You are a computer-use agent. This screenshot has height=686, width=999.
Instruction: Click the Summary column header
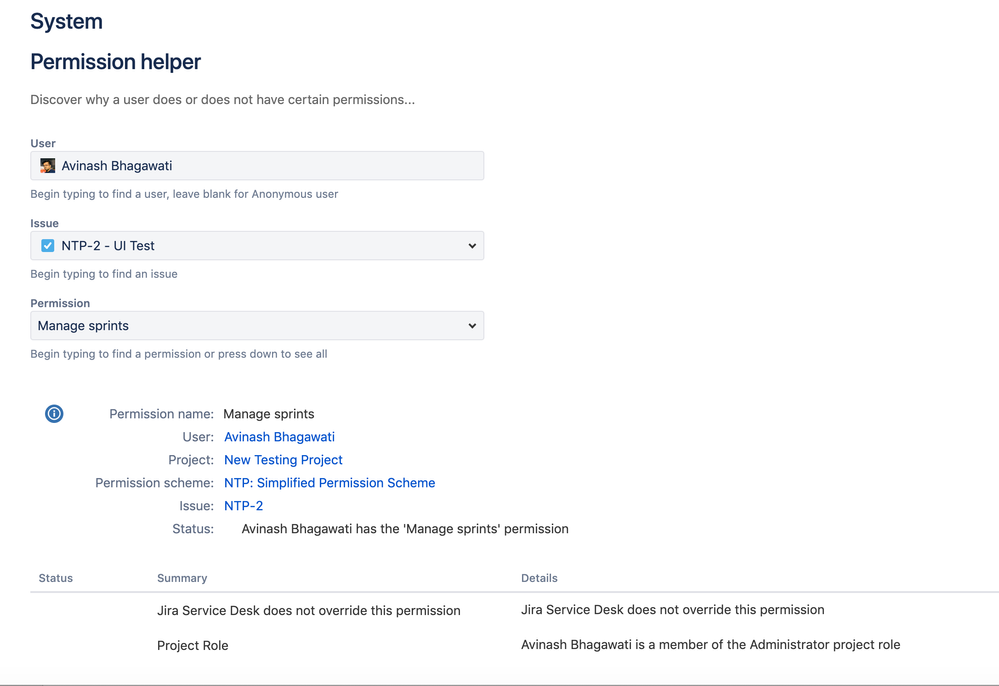182,578
